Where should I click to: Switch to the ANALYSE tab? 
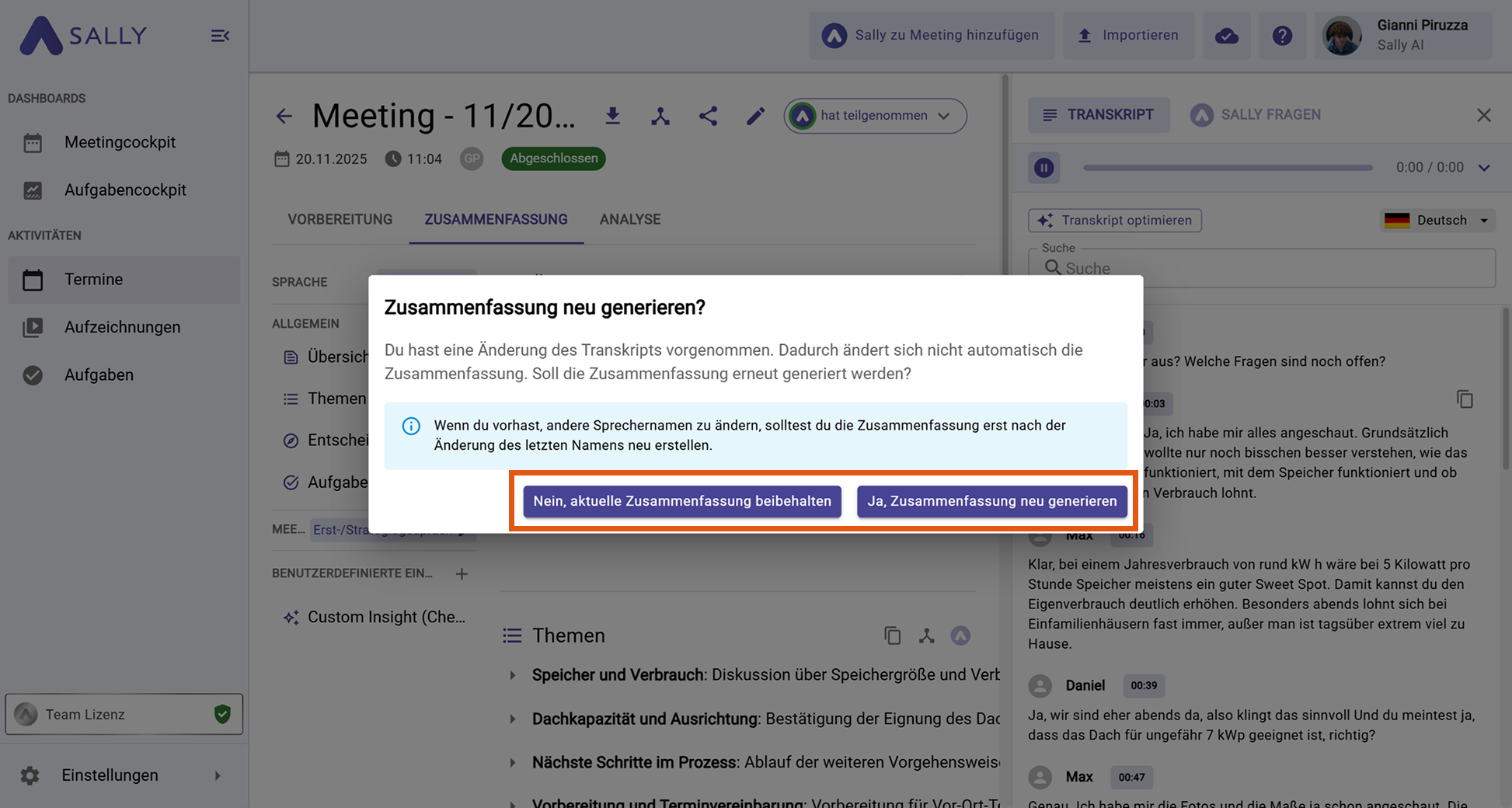(629, 220)
